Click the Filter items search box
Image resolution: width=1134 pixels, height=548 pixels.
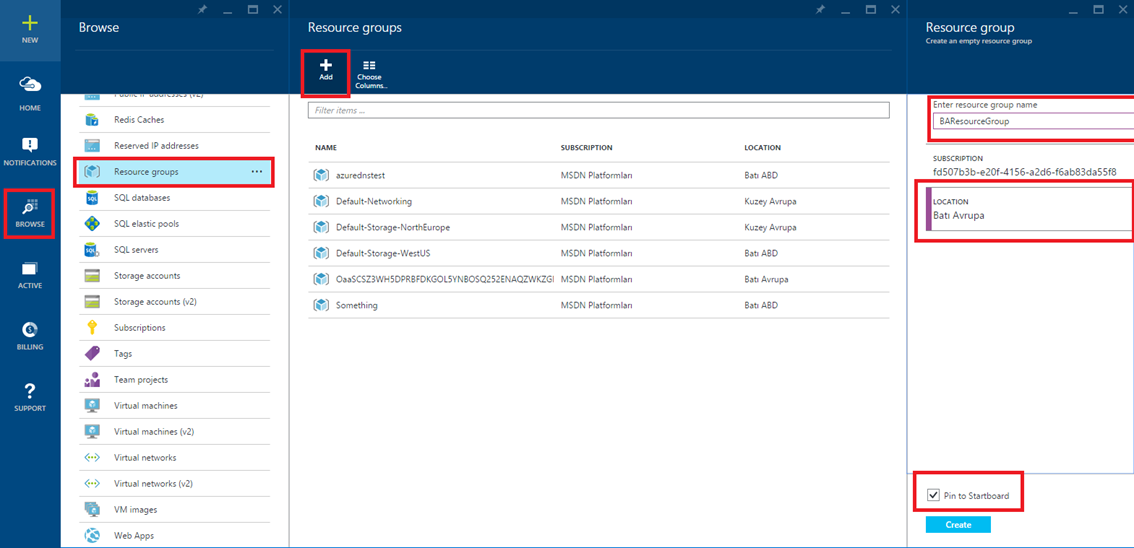click(x=598, y=111)
